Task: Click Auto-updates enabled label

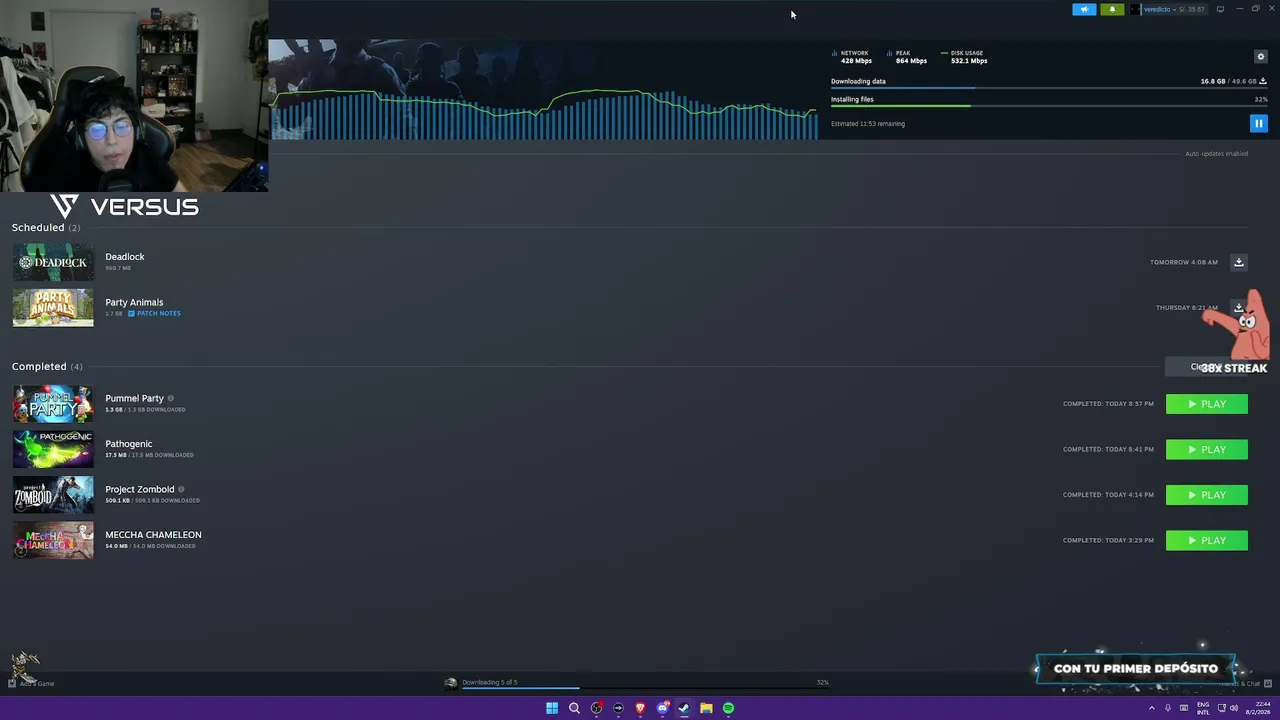Action: coord(1216,154)
